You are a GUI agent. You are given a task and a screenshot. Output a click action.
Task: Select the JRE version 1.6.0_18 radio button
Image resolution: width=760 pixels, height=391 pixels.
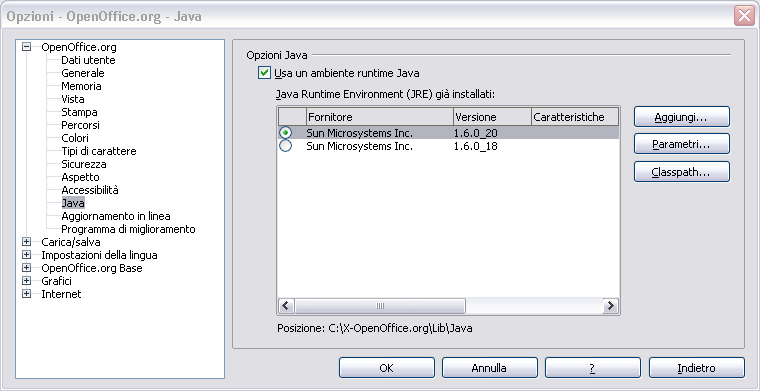click(286, 146)
